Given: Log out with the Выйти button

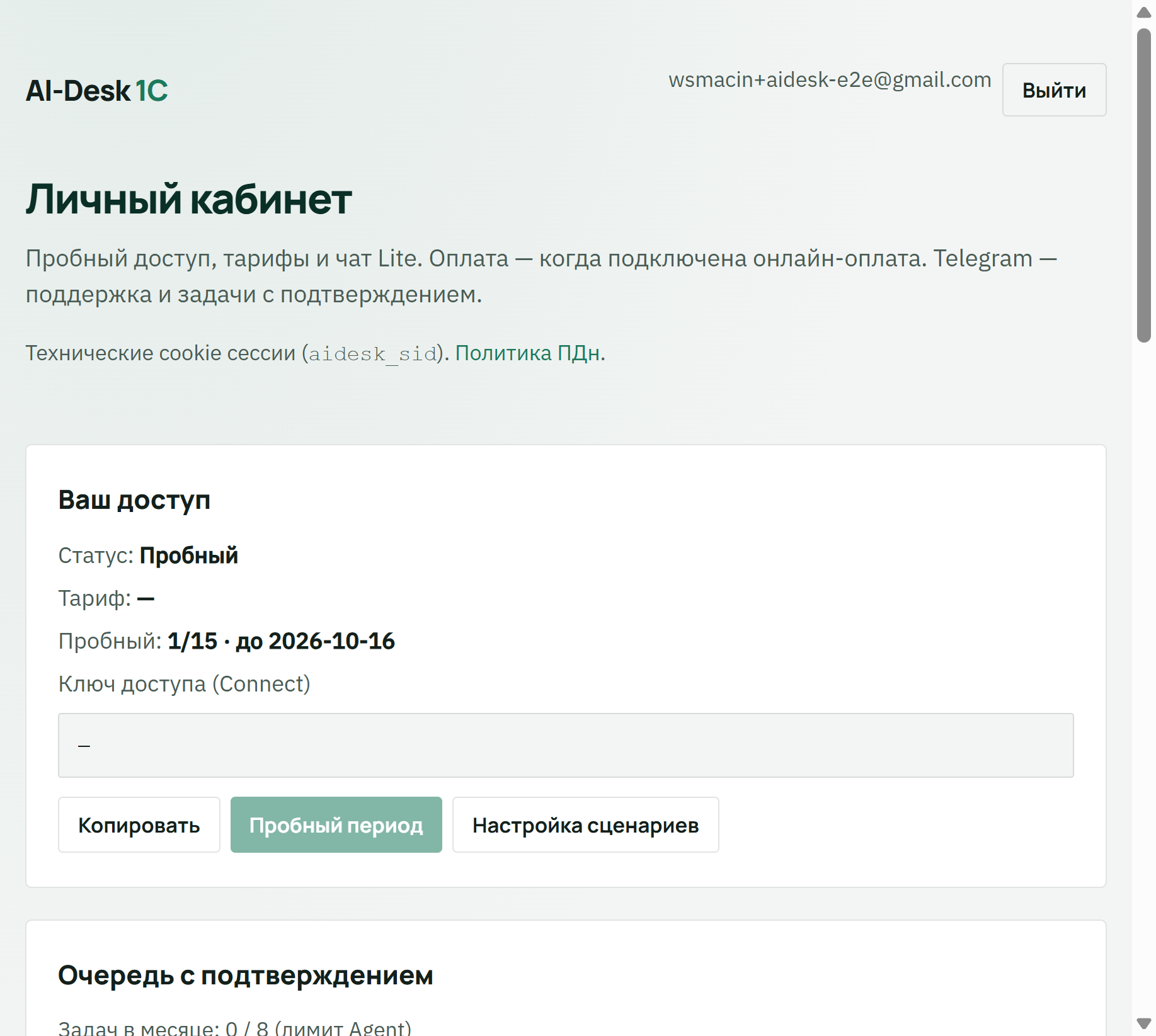Looking at the screenshot, I should tap(1054, 90).
